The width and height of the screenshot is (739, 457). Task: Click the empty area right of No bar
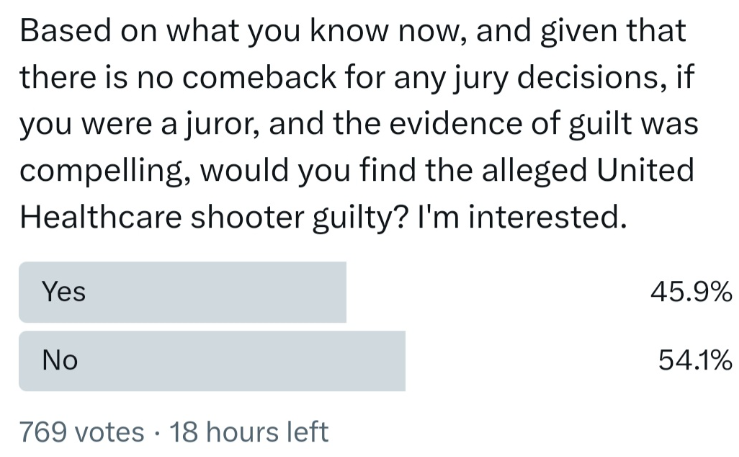[x=530, y=361]
